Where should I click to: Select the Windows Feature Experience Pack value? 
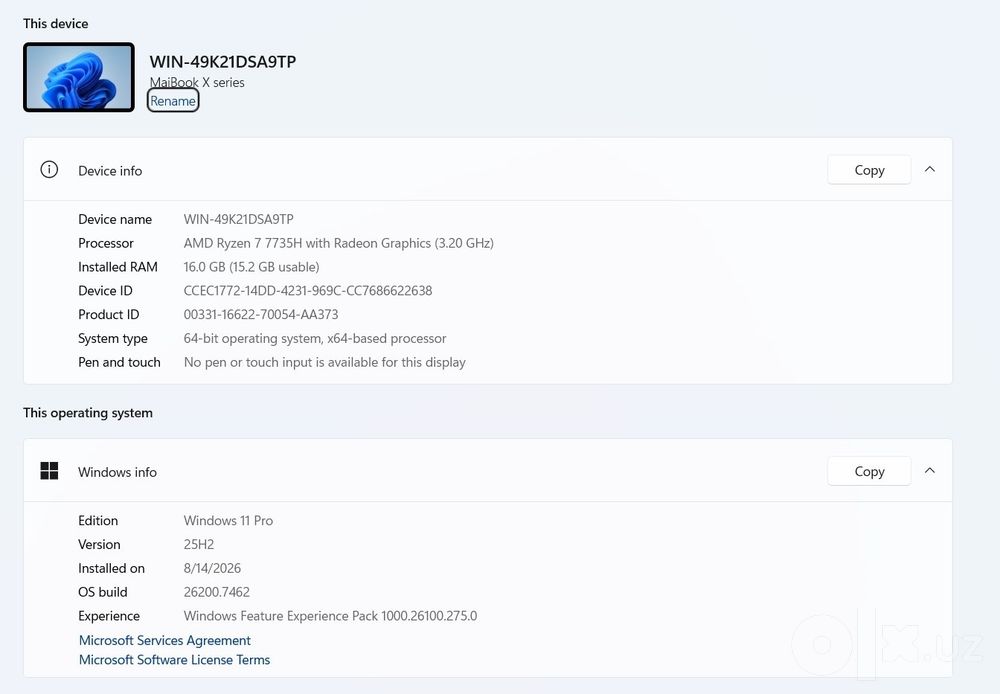coord(330,616)
